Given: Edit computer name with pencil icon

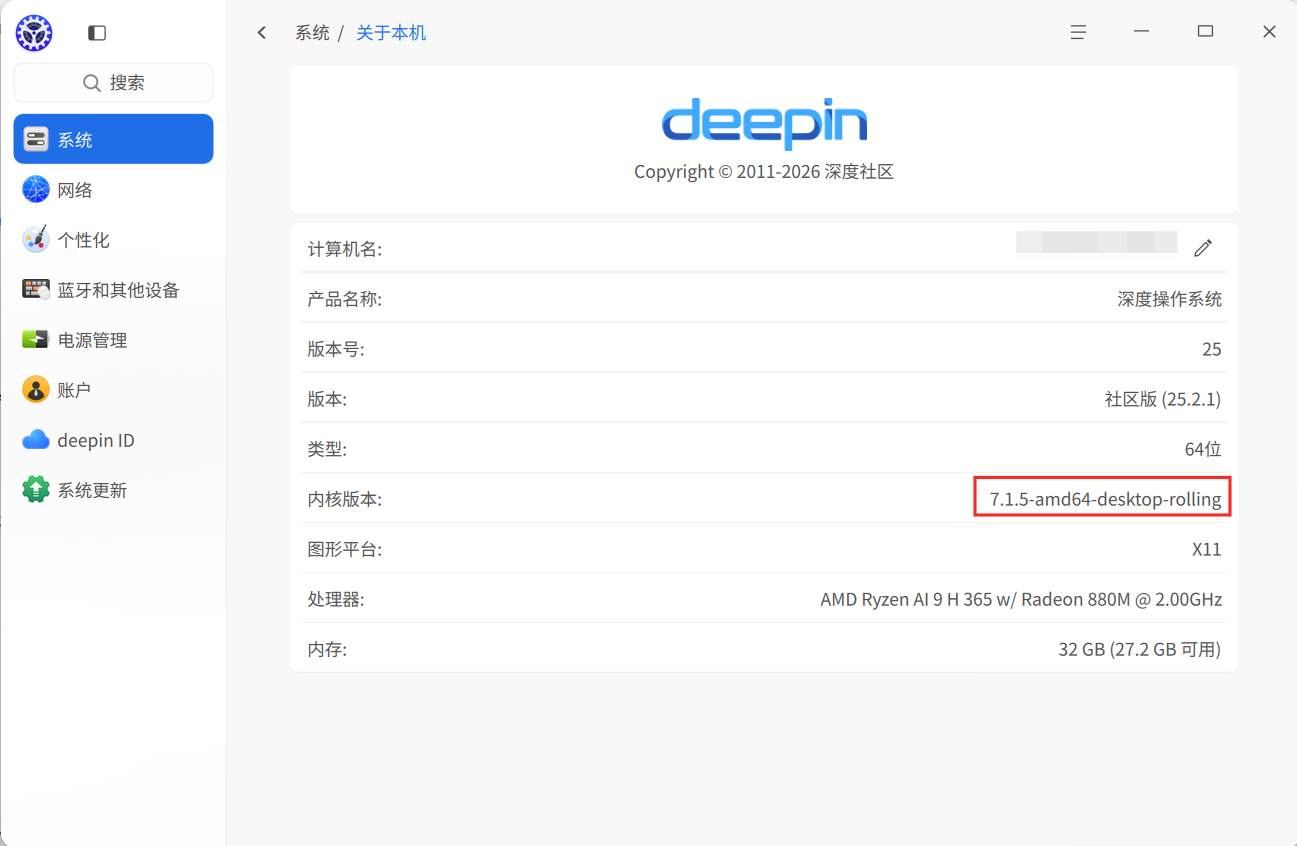Looking at the screenshot, I should tap(1203, 247).
